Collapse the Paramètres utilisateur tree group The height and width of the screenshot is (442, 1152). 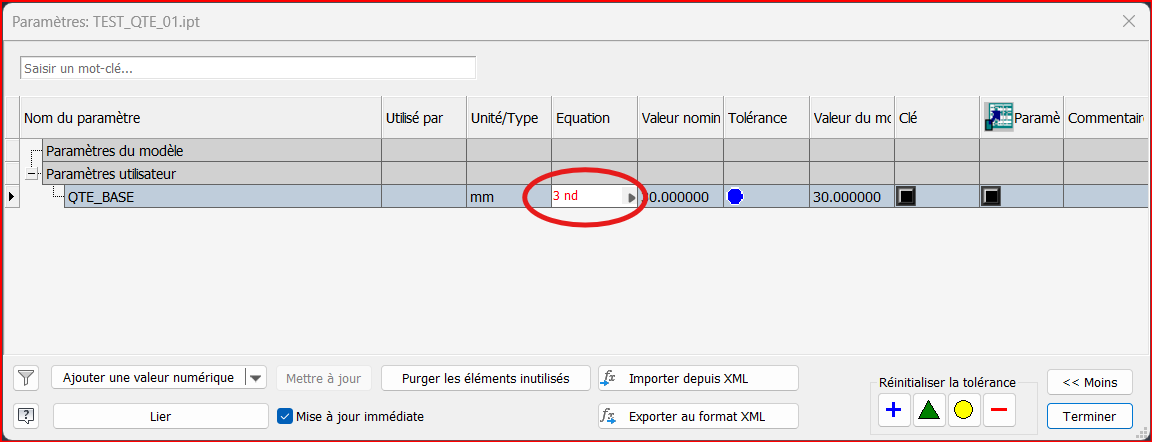point(30,174)
